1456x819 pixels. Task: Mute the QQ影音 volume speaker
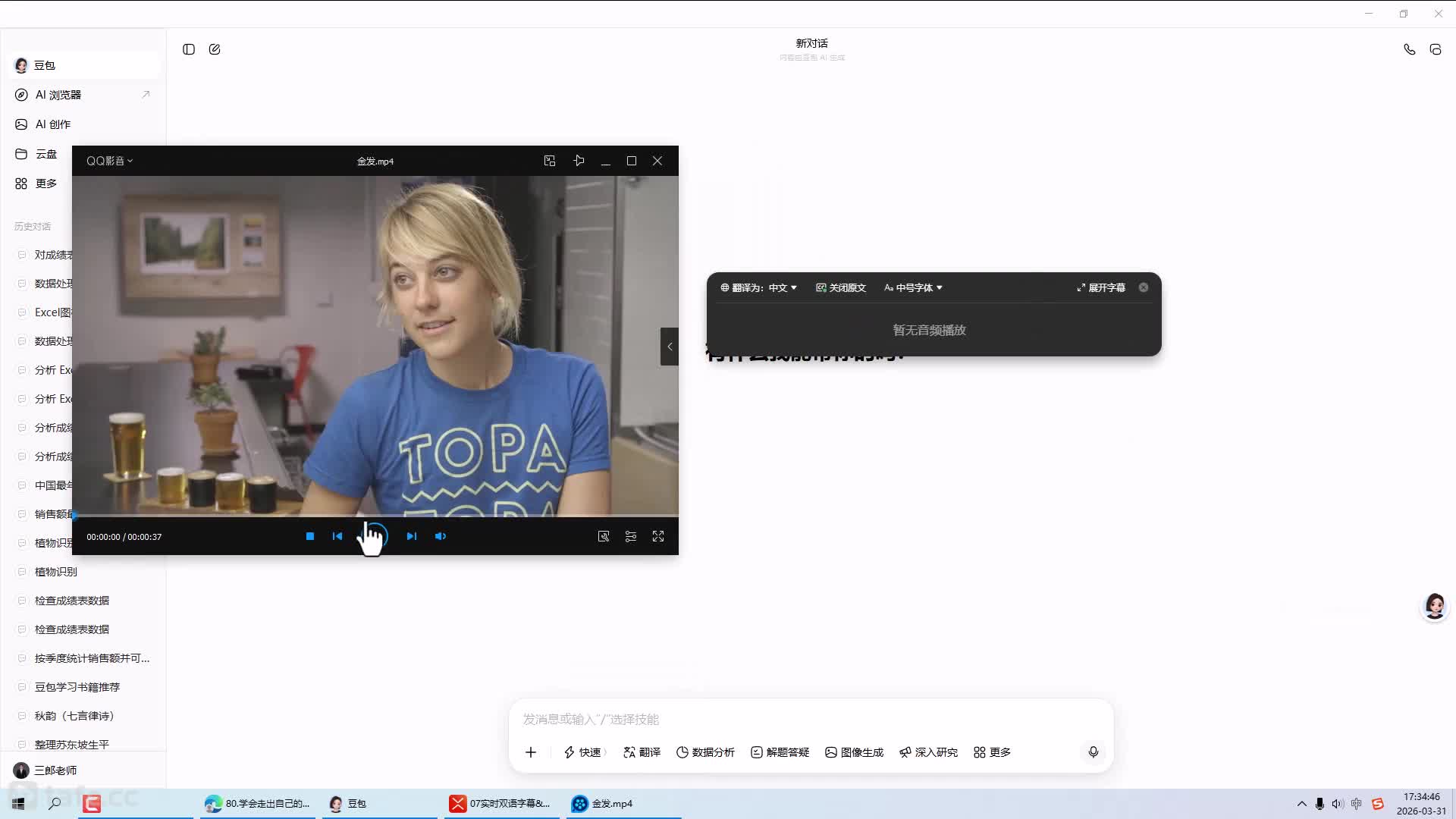click(440, 536)
